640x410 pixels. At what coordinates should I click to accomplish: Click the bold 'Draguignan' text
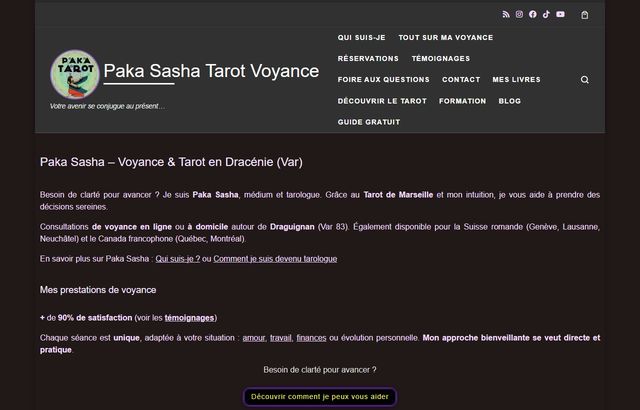point(292,227)
